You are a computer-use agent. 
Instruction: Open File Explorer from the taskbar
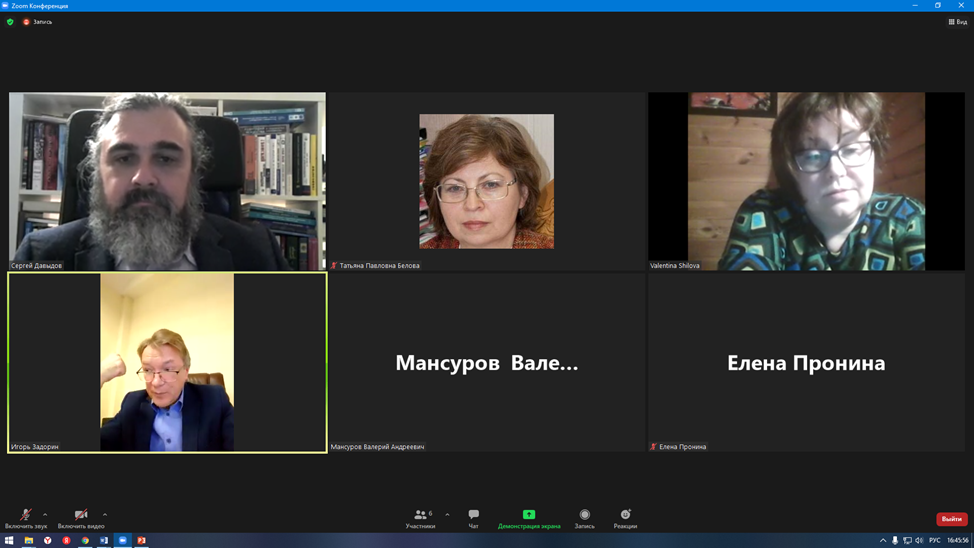29,541
